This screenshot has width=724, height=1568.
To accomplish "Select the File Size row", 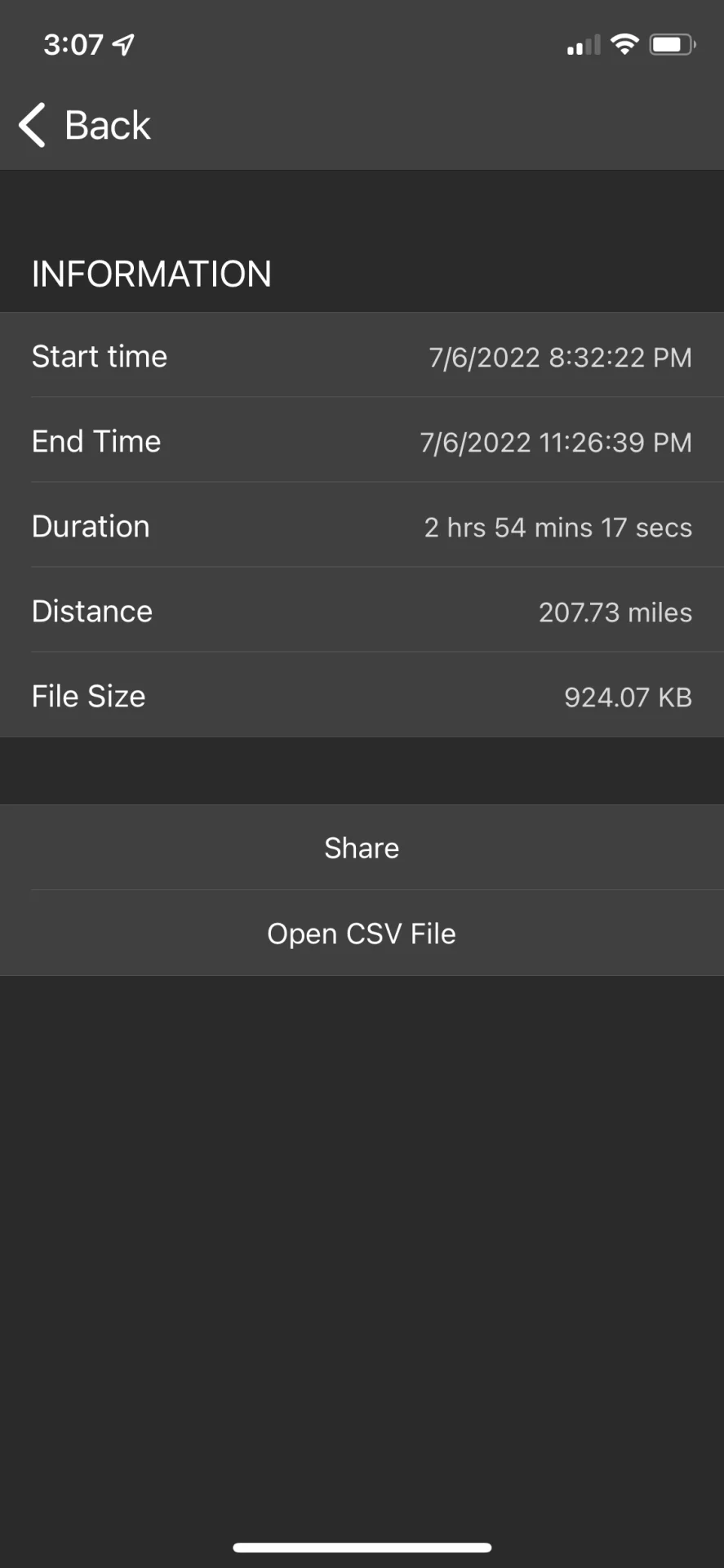I will click(x=362, y=695).
